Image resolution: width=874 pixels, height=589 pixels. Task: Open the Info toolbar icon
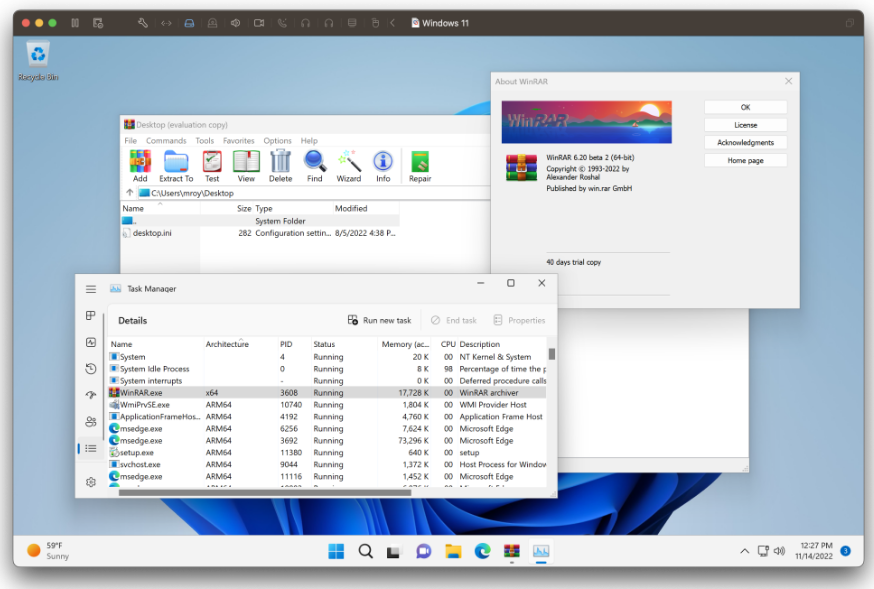coord(383,162)
